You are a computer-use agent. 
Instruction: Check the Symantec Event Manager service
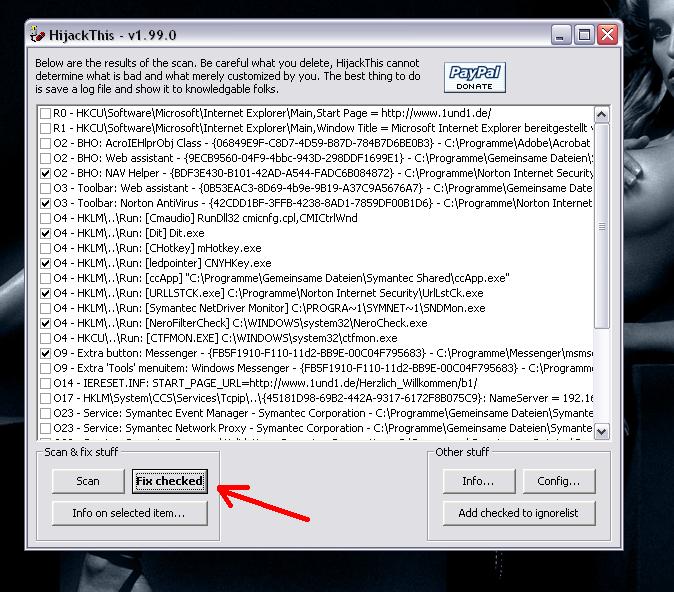[45, 414]
